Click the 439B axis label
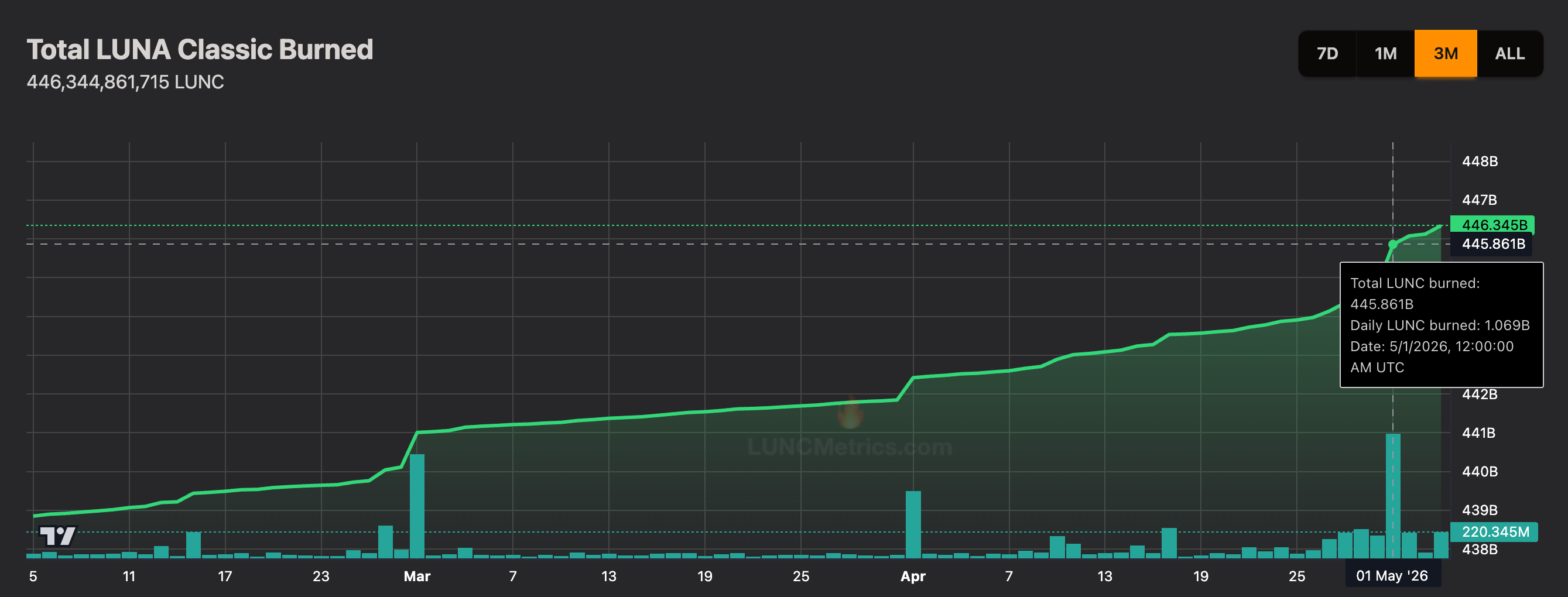The image size is (1568, 597). pyautogui.click(x=1480, y=510)
